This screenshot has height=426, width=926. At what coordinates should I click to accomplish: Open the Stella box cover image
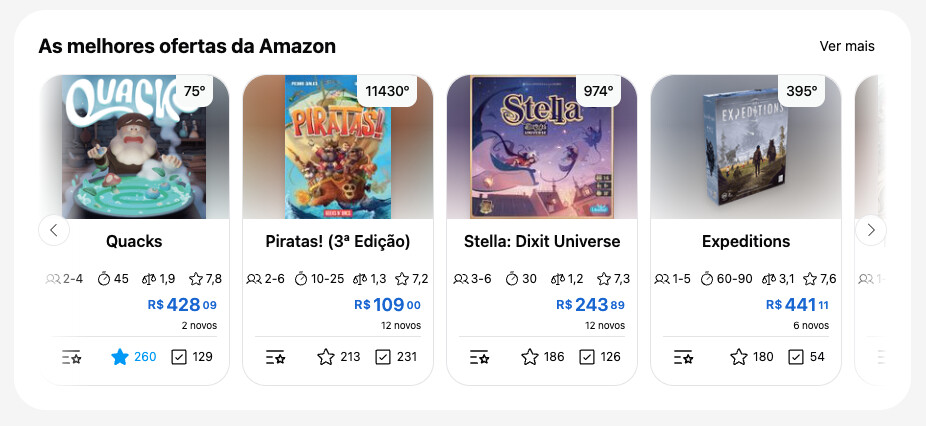(541, 147)
